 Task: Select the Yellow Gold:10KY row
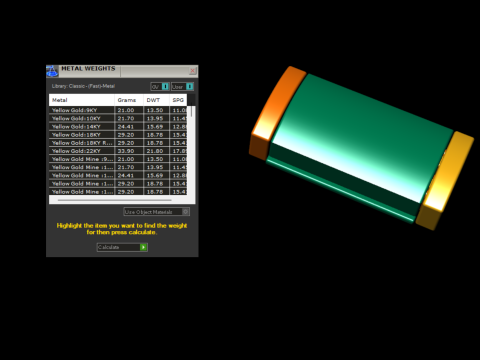click(118, 118)
